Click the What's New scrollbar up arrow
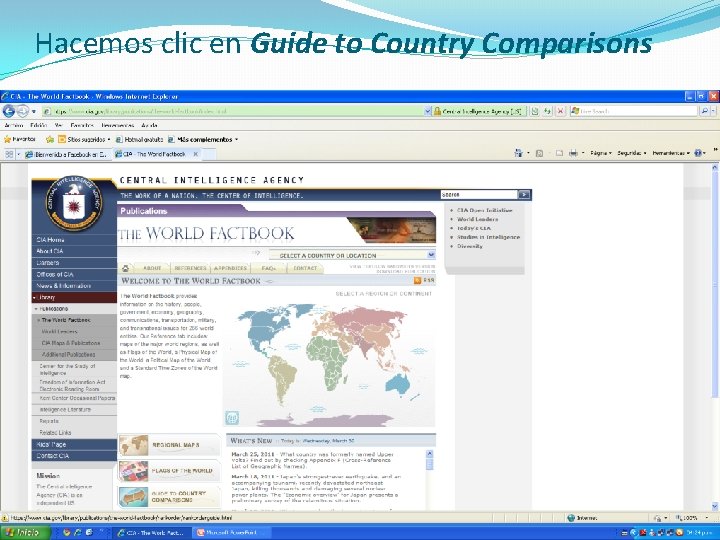This screenshot has width=720, height=540. coord(429,454)
